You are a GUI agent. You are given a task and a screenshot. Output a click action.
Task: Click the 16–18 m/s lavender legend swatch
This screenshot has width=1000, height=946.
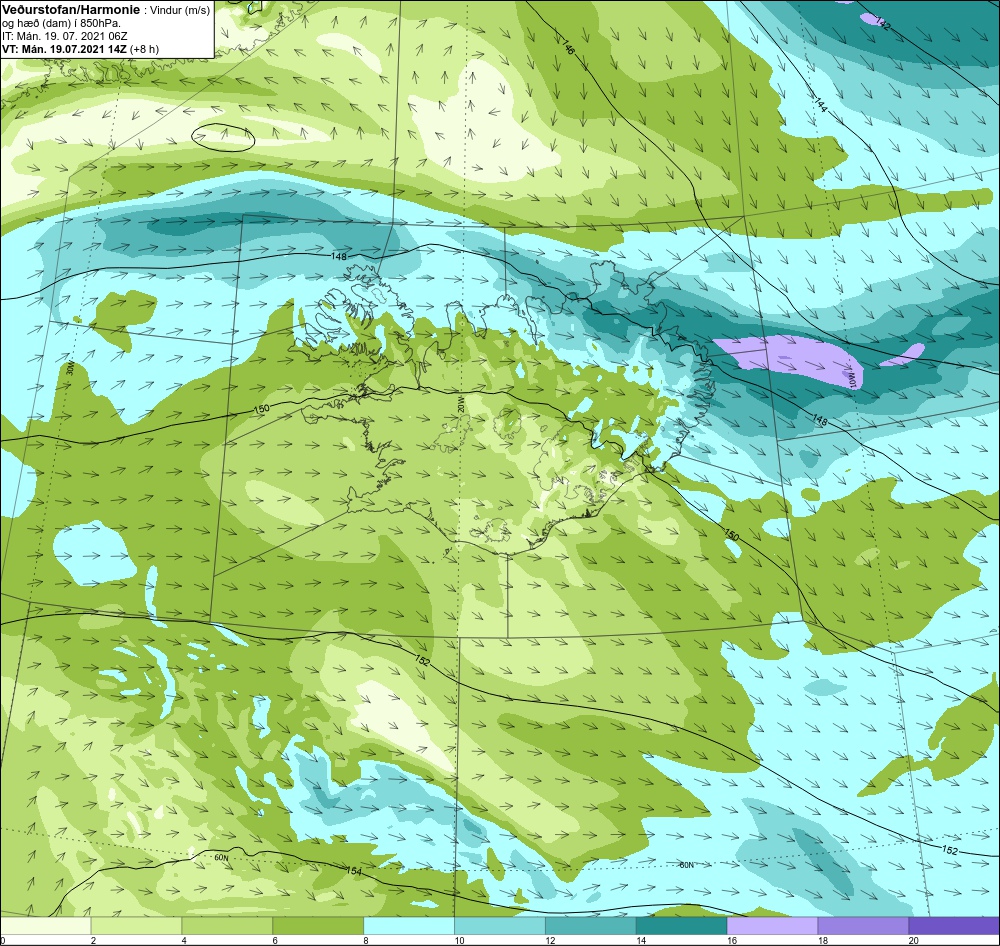point(772,926)
